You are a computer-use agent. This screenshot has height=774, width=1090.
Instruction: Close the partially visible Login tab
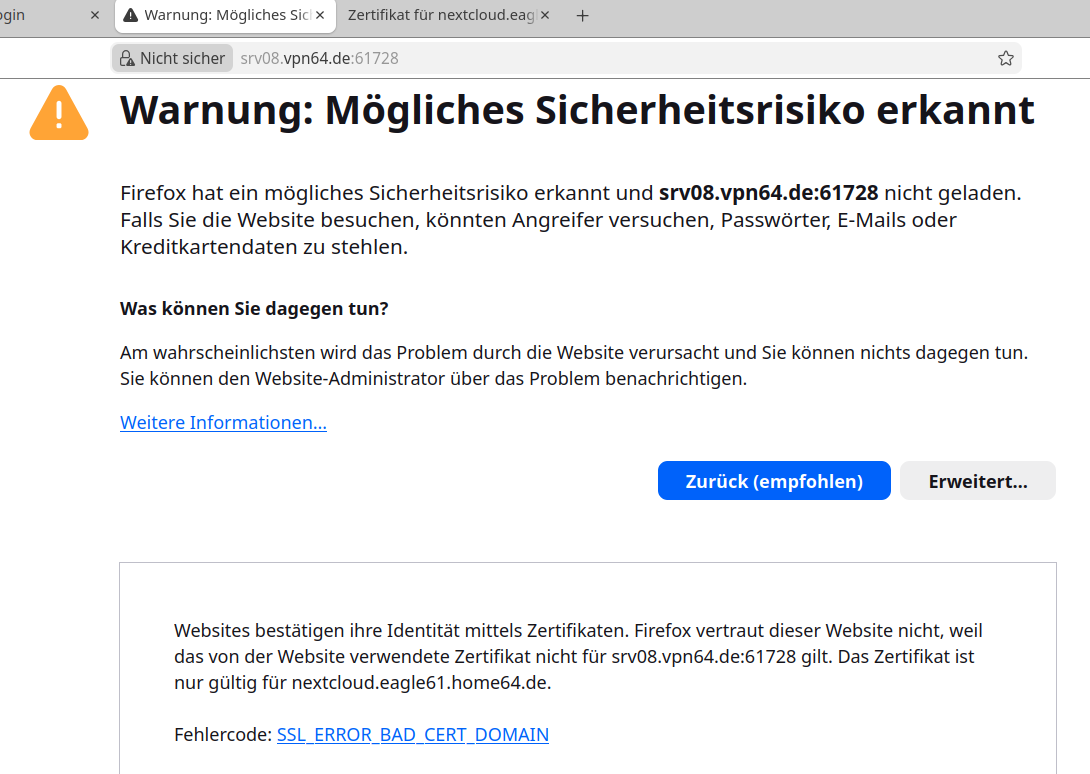click(95, 16)
